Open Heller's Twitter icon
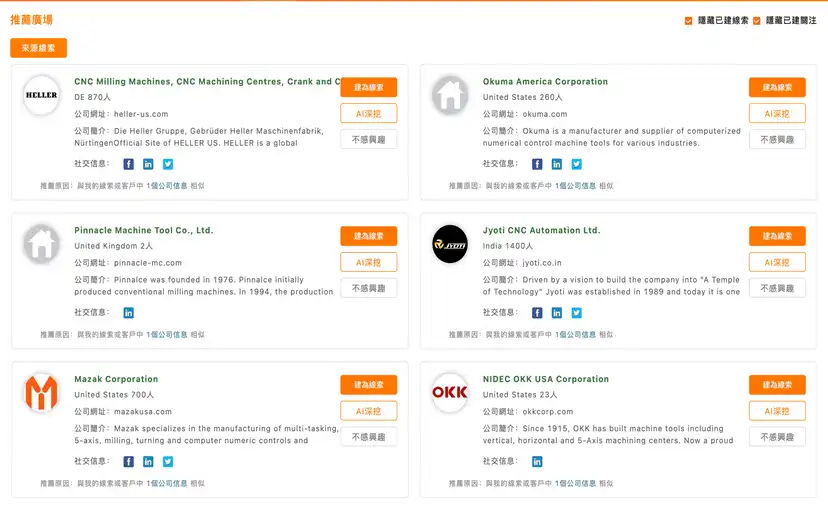This screenshot has width=828, height=509. pyautogui.click(x=168, y=164)
